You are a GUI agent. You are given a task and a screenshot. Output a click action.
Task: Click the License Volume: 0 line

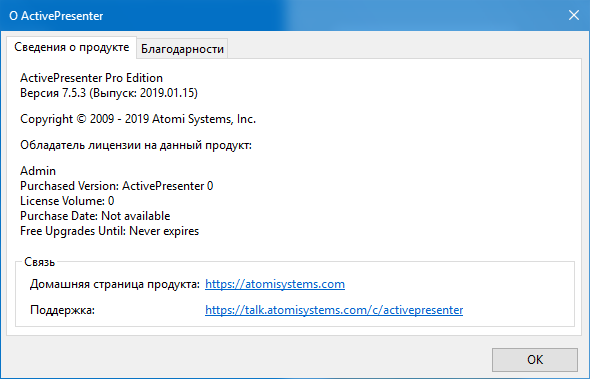click(x=67, y=201)
